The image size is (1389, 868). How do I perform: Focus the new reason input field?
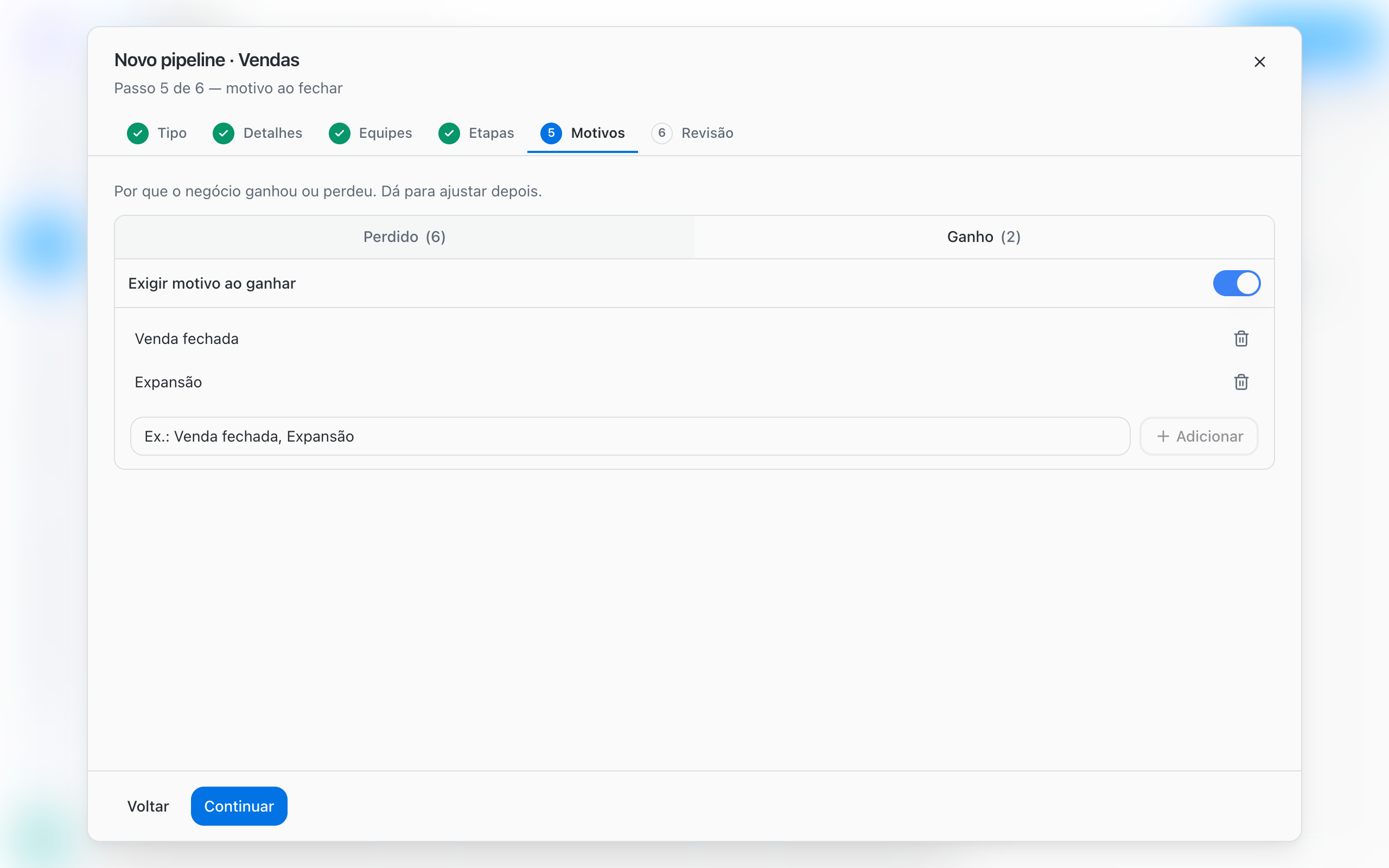[630, 436]
